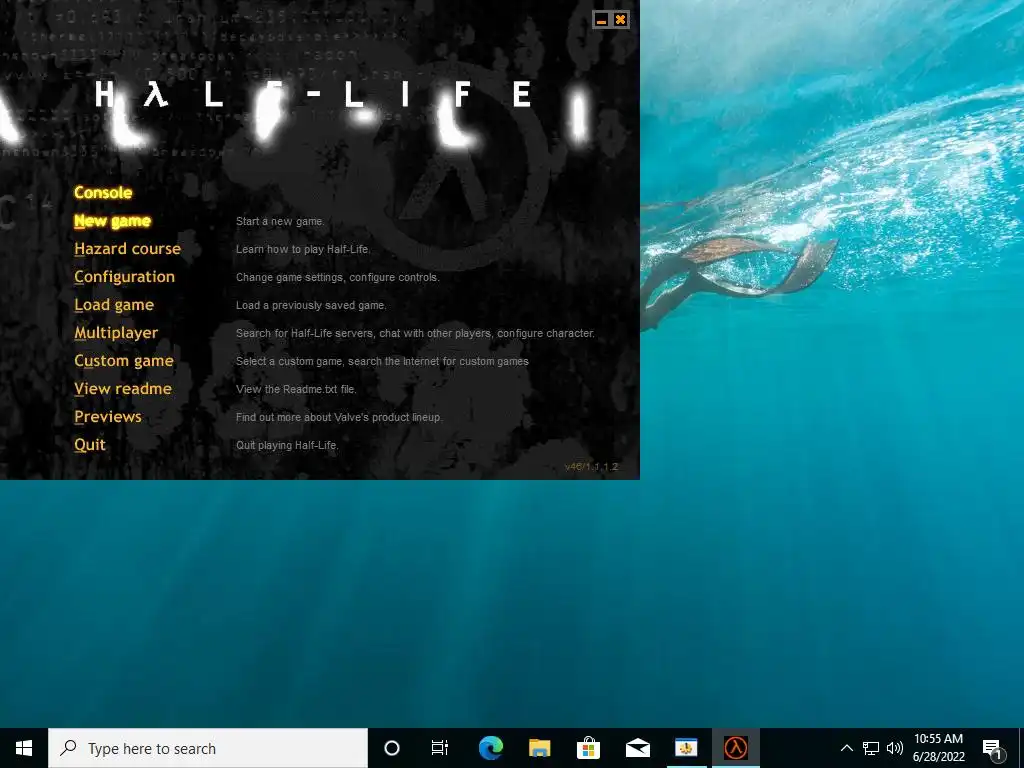This screenshot has width=1024, height=768.
Task: Click the app icon left of the Half-Life taskbar icon
Action: coord(686,748)
